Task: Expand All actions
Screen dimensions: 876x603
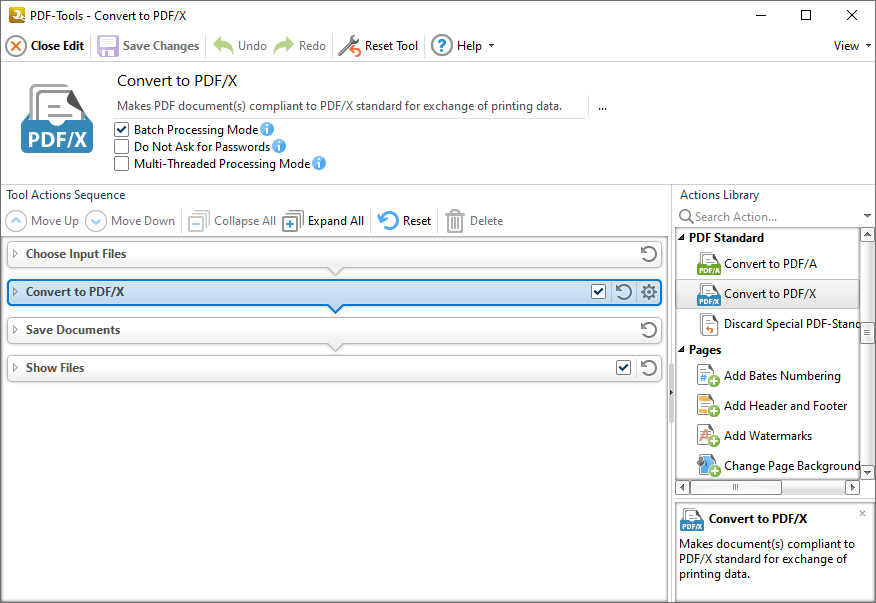Action: [x=323, y=221]
